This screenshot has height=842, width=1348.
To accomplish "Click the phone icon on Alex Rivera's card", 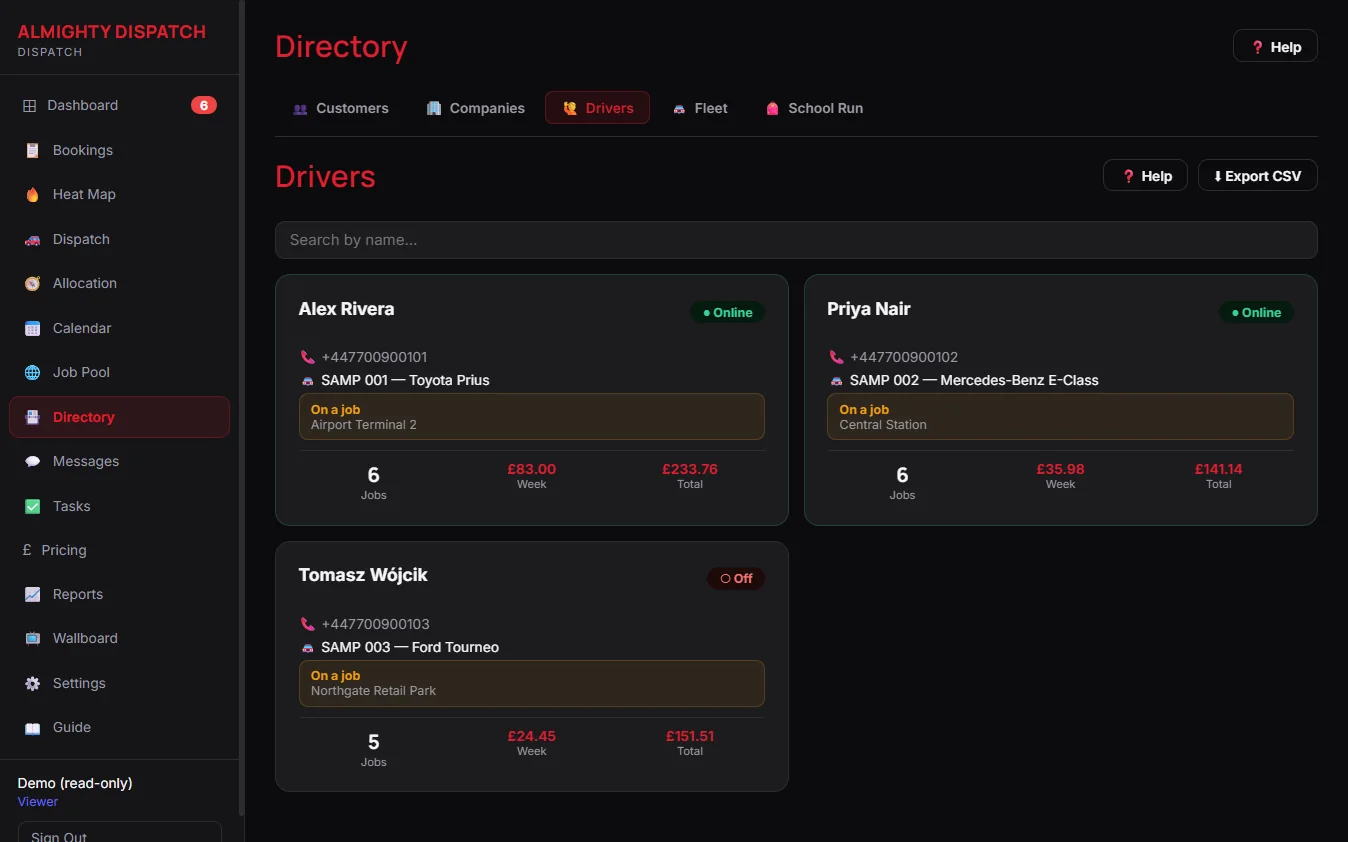I will tap(307, 357).
